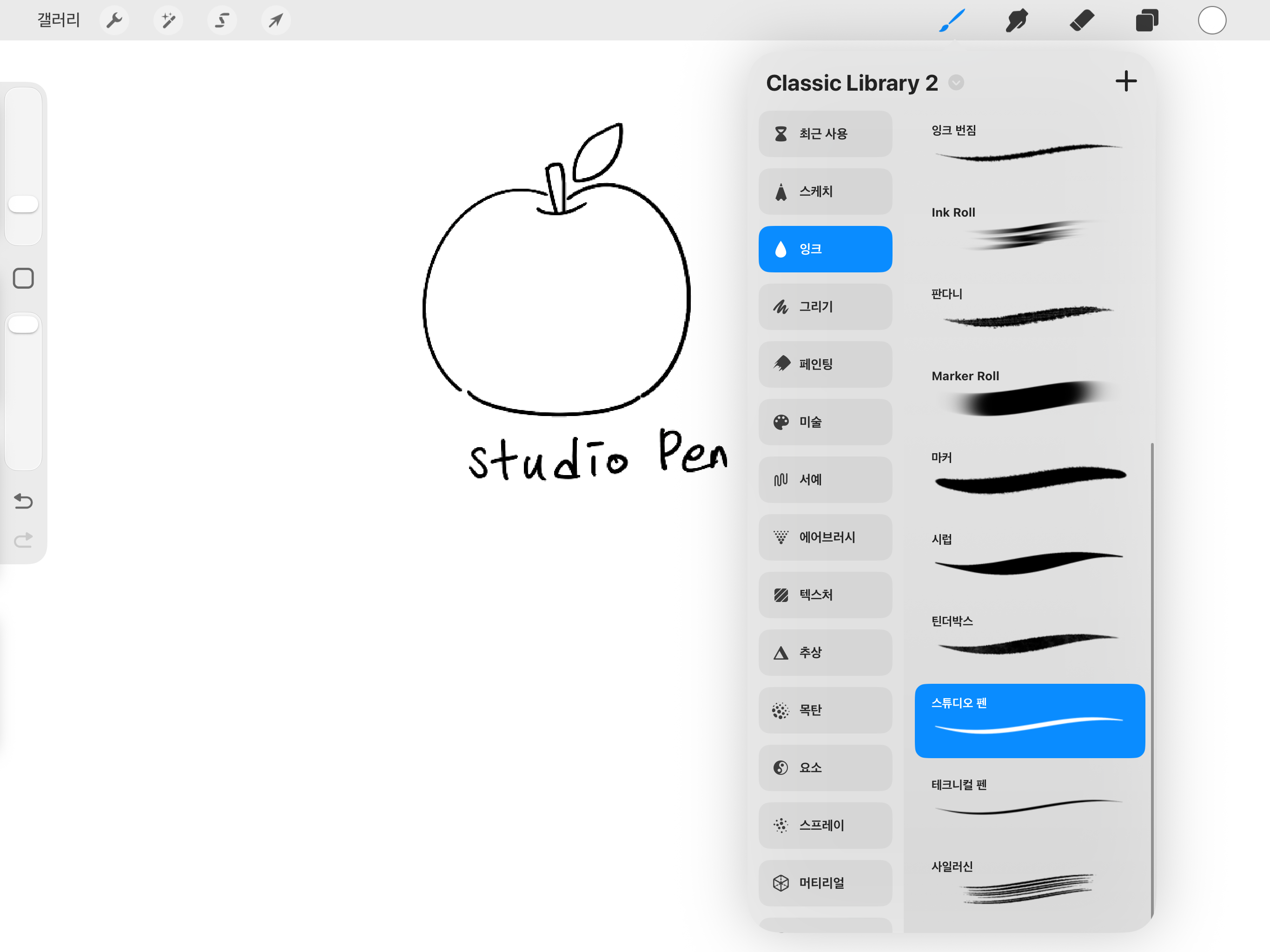Switch to the 스케치 brush category
1270x952 pixels.
pyautogui.click(x=825, y=191)
